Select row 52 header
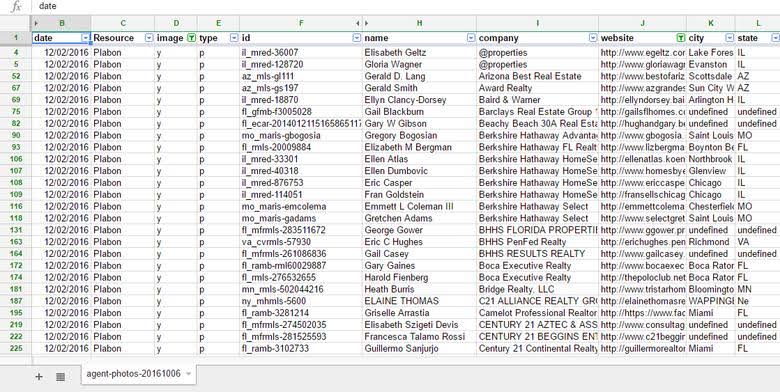Screen dimensions: 780x392 pos(16,76)
